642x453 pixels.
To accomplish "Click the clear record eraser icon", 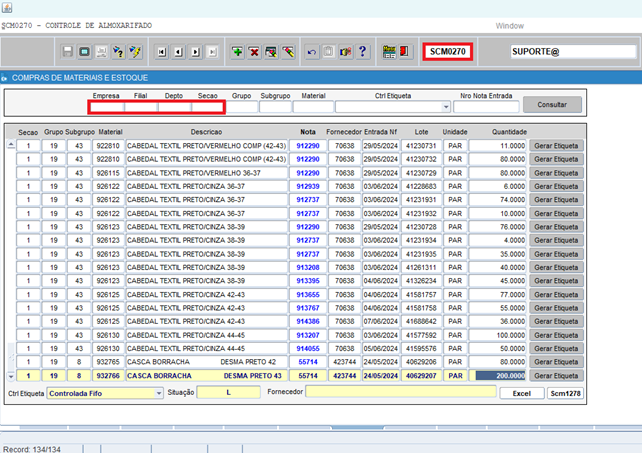I will 271,52.
